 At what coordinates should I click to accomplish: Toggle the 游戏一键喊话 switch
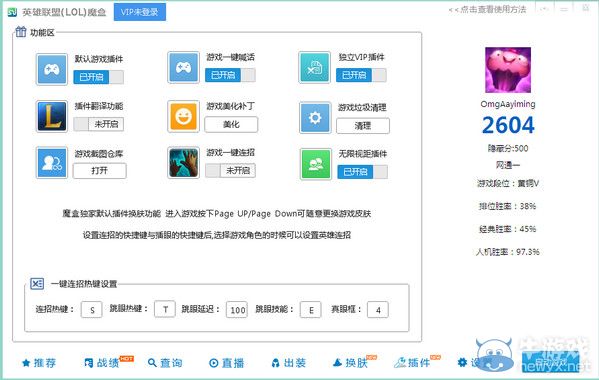pyautogui.click(x=230, y=75)
